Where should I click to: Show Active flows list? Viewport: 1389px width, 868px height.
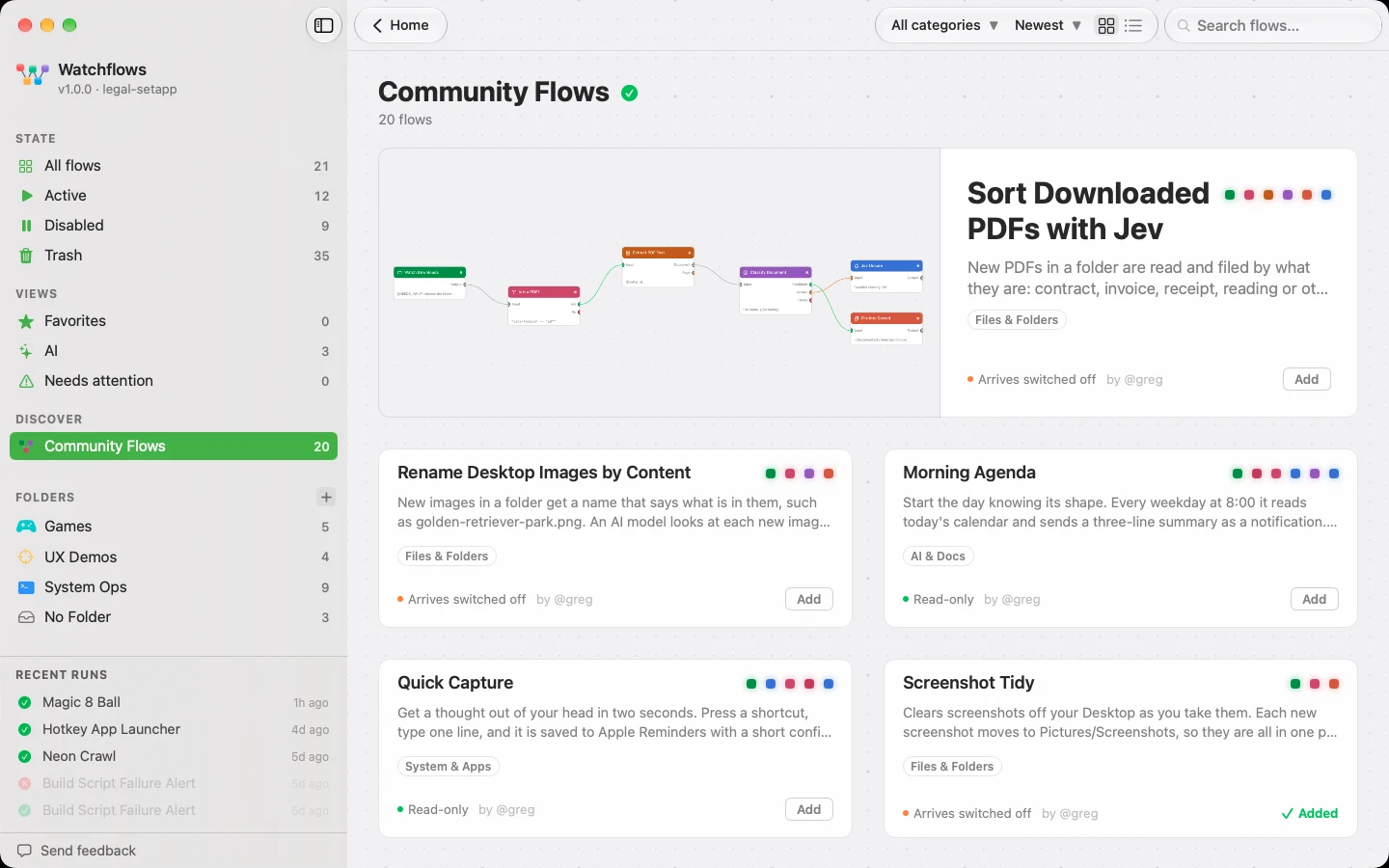click(174, 196)
